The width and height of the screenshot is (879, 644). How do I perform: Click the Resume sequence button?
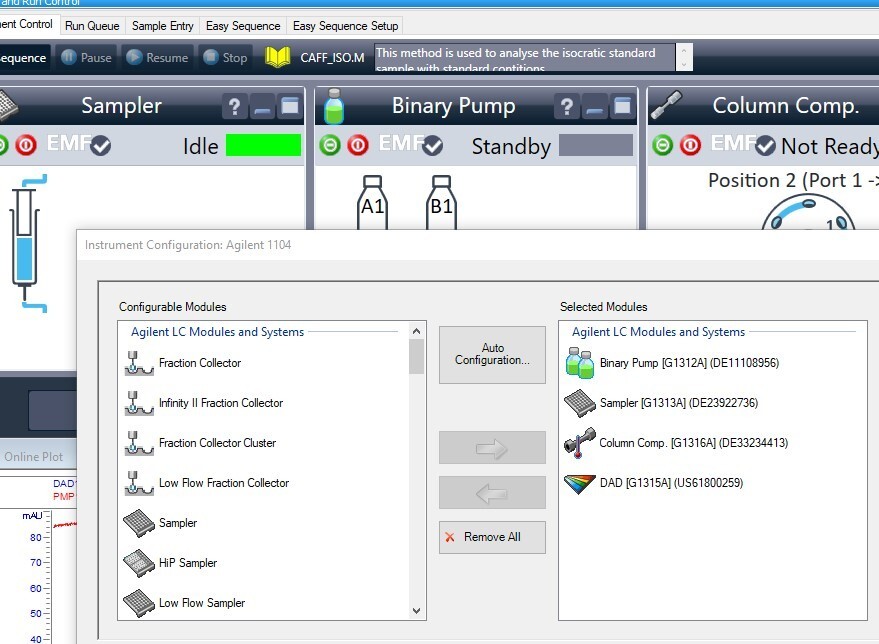pos(158,57)
